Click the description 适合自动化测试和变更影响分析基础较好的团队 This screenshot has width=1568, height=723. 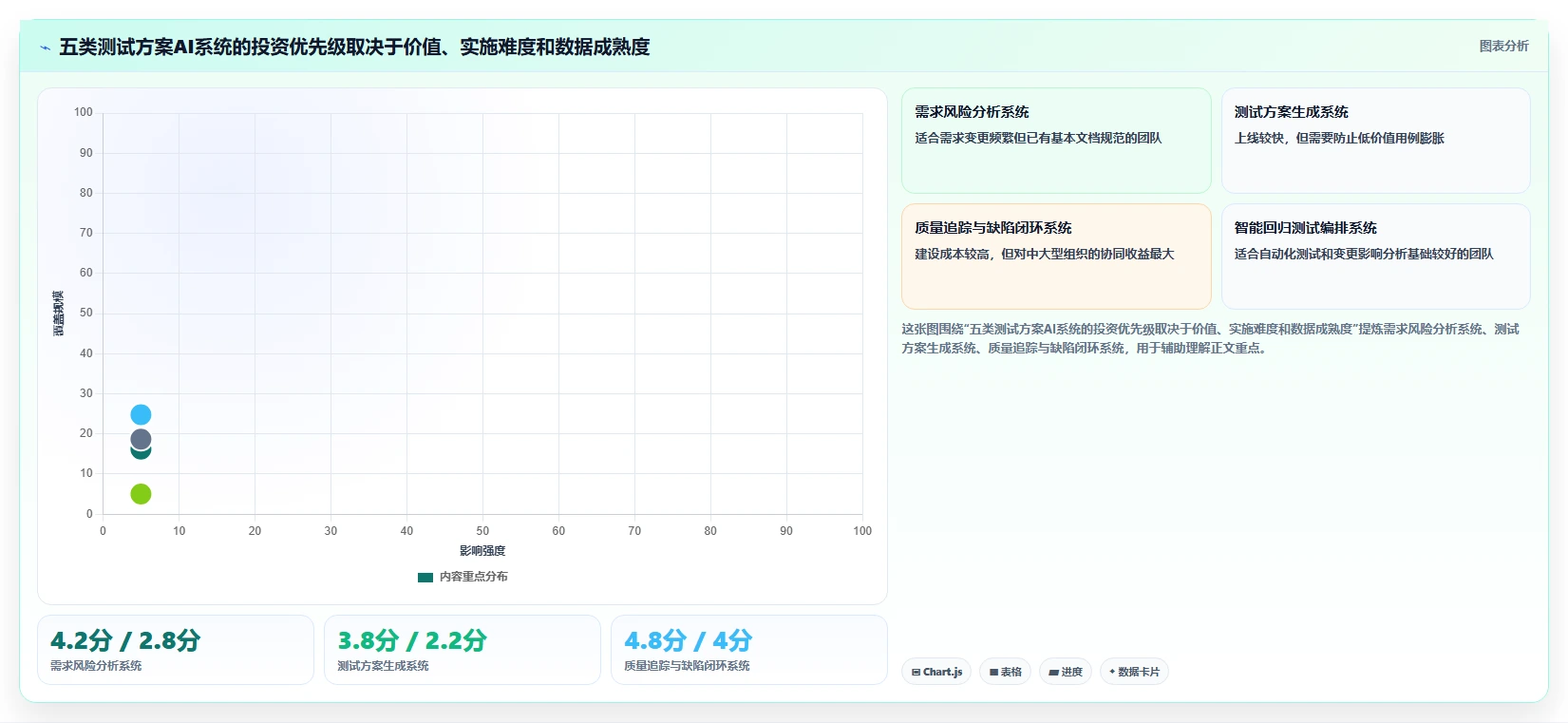tap(1364, 254)
